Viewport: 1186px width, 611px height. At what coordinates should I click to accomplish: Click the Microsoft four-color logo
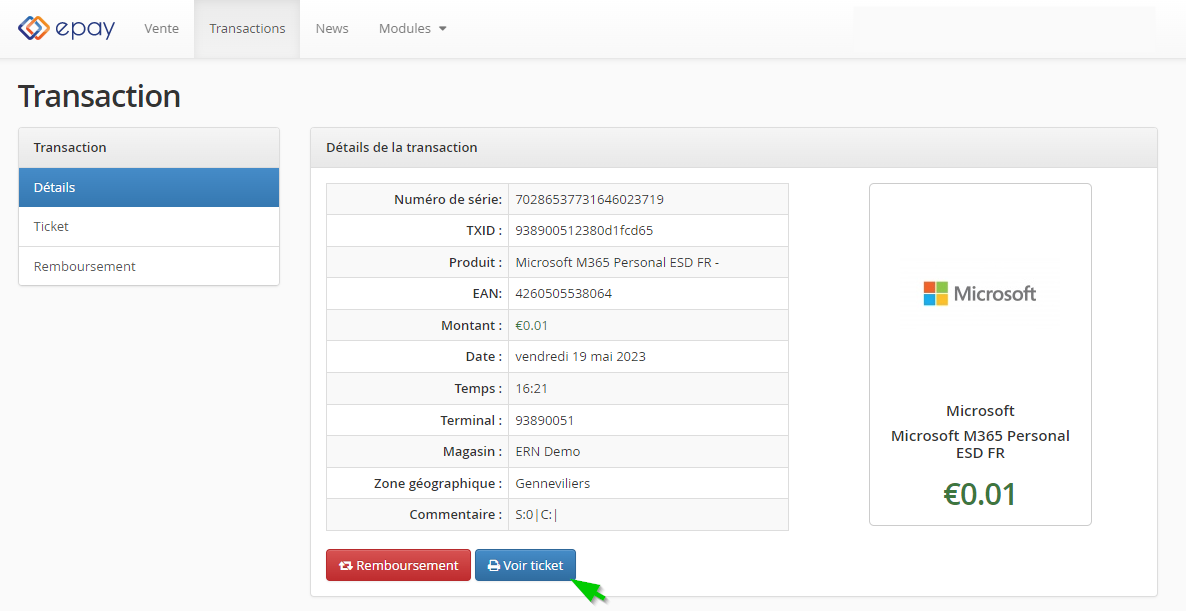(936, 293)
